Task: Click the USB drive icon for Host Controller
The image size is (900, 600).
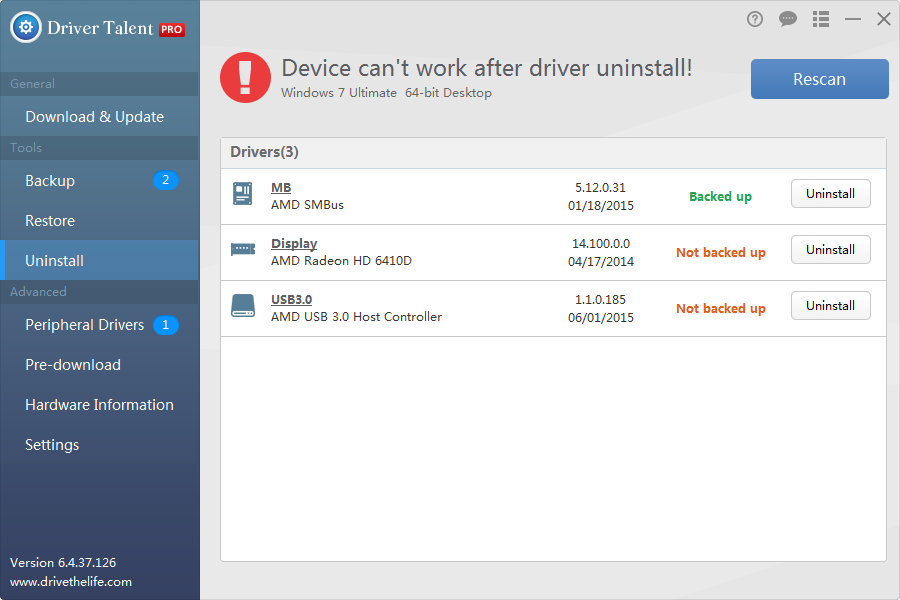Action: point(243,305)
